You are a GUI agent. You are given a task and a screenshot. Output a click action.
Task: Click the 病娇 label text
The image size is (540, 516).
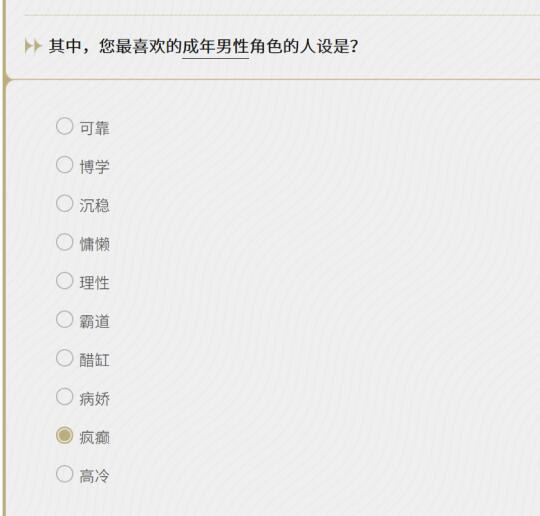tap(95, 399)
